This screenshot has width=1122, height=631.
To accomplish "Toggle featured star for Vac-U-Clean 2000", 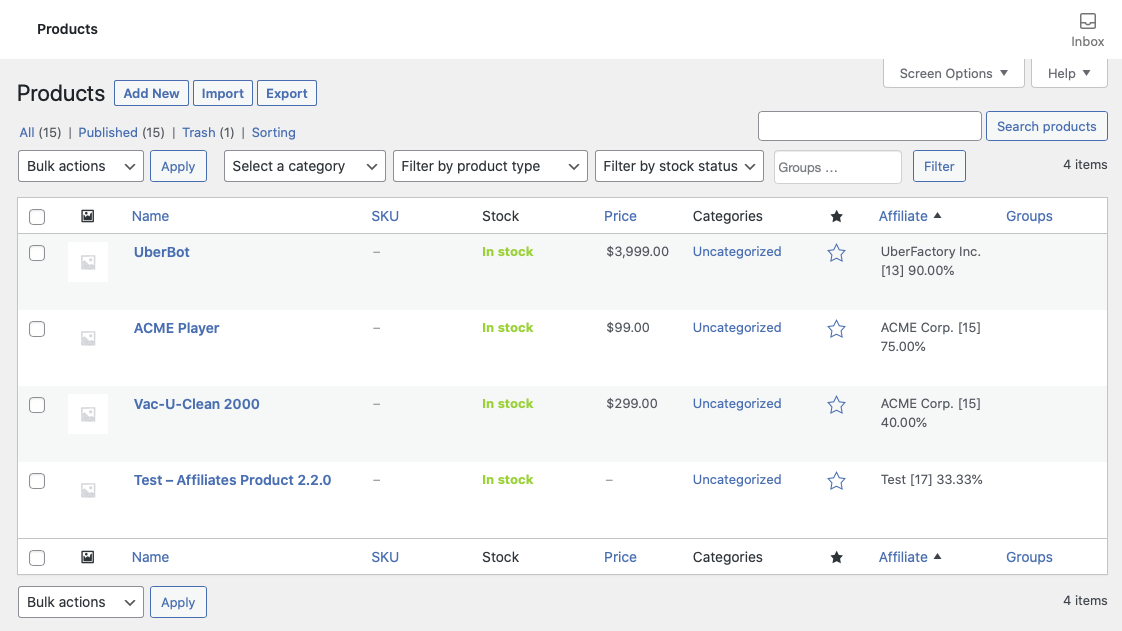I will click(836, 405).
